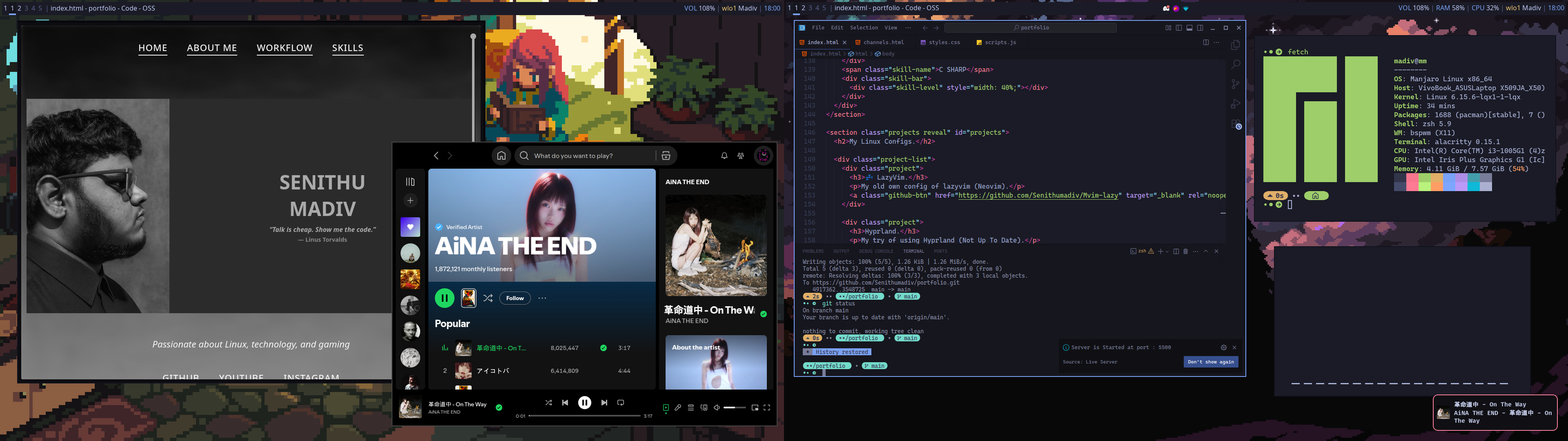Open the Spotify profile avatar
1568x441 pixels.
763,156
